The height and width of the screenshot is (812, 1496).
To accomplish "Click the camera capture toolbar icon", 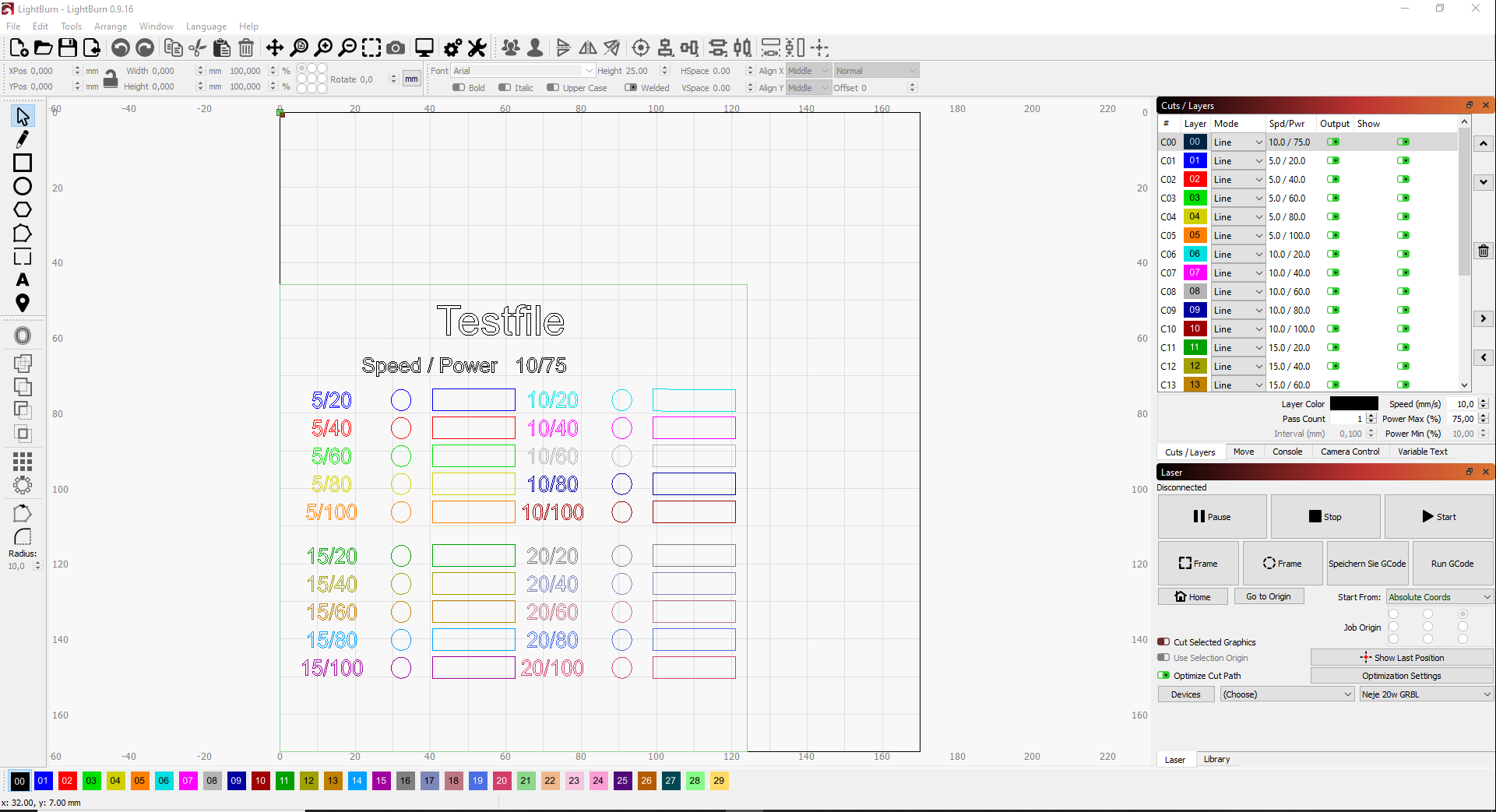I will coord(396,47).
